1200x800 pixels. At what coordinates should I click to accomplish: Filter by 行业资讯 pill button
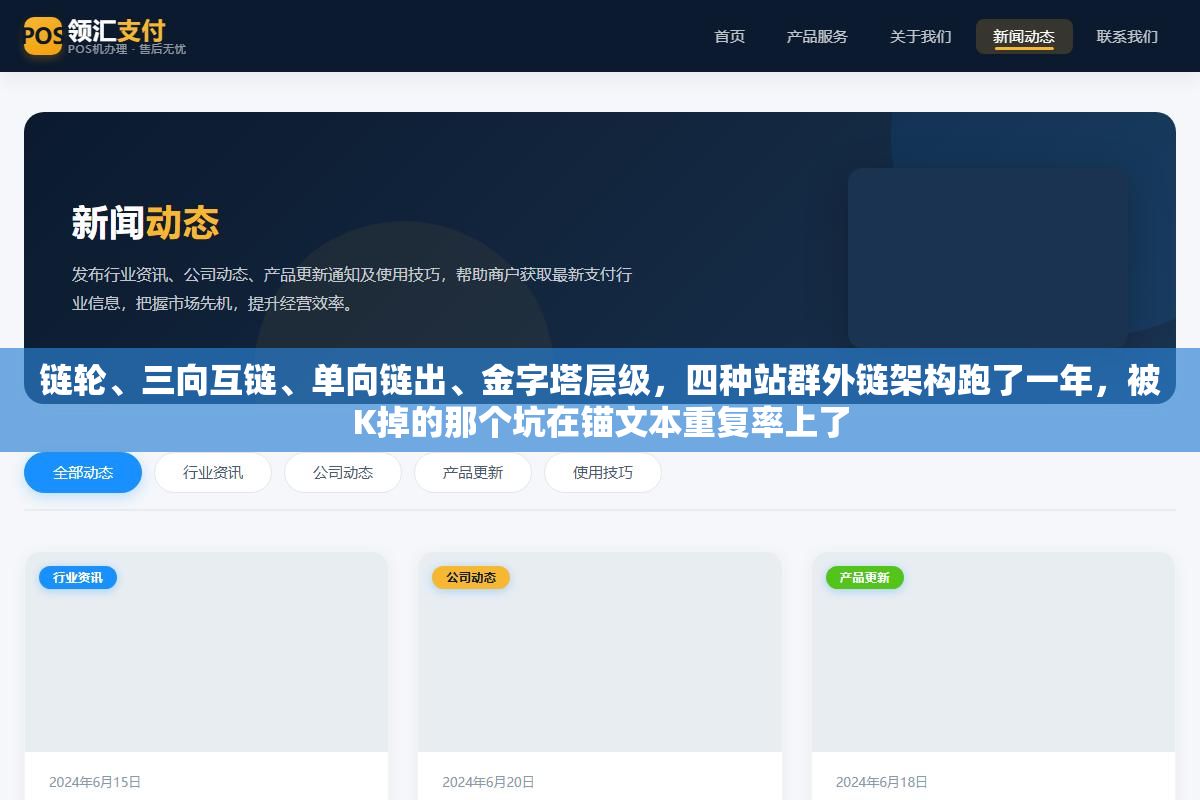point(213,473)
